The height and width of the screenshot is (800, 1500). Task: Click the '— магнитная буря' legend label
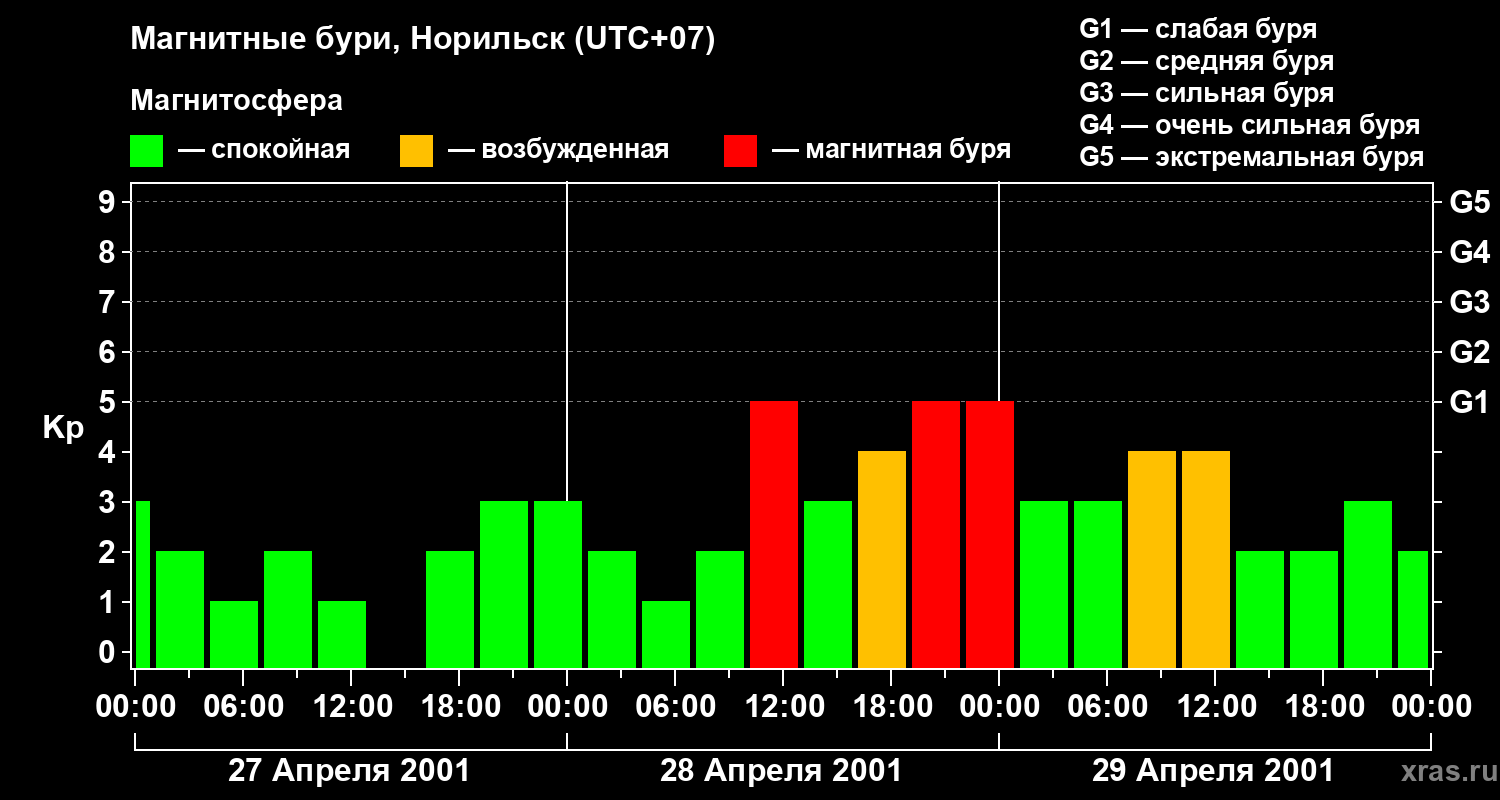click(x=891, y=150)
